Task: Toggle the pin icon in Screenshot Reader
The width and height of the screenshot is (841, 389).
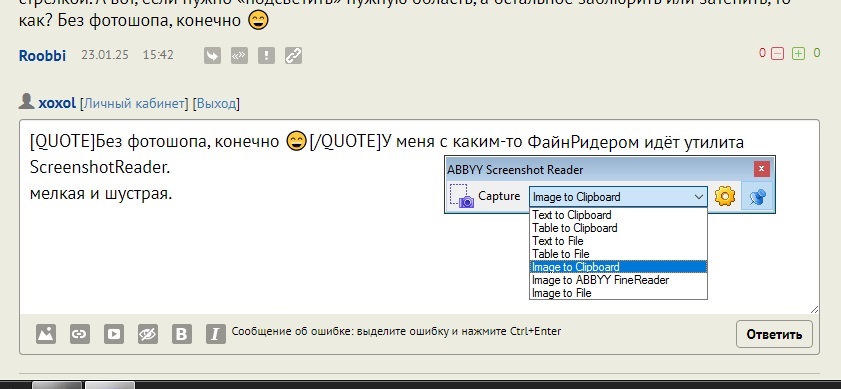Action: click(x=757, y=196)
